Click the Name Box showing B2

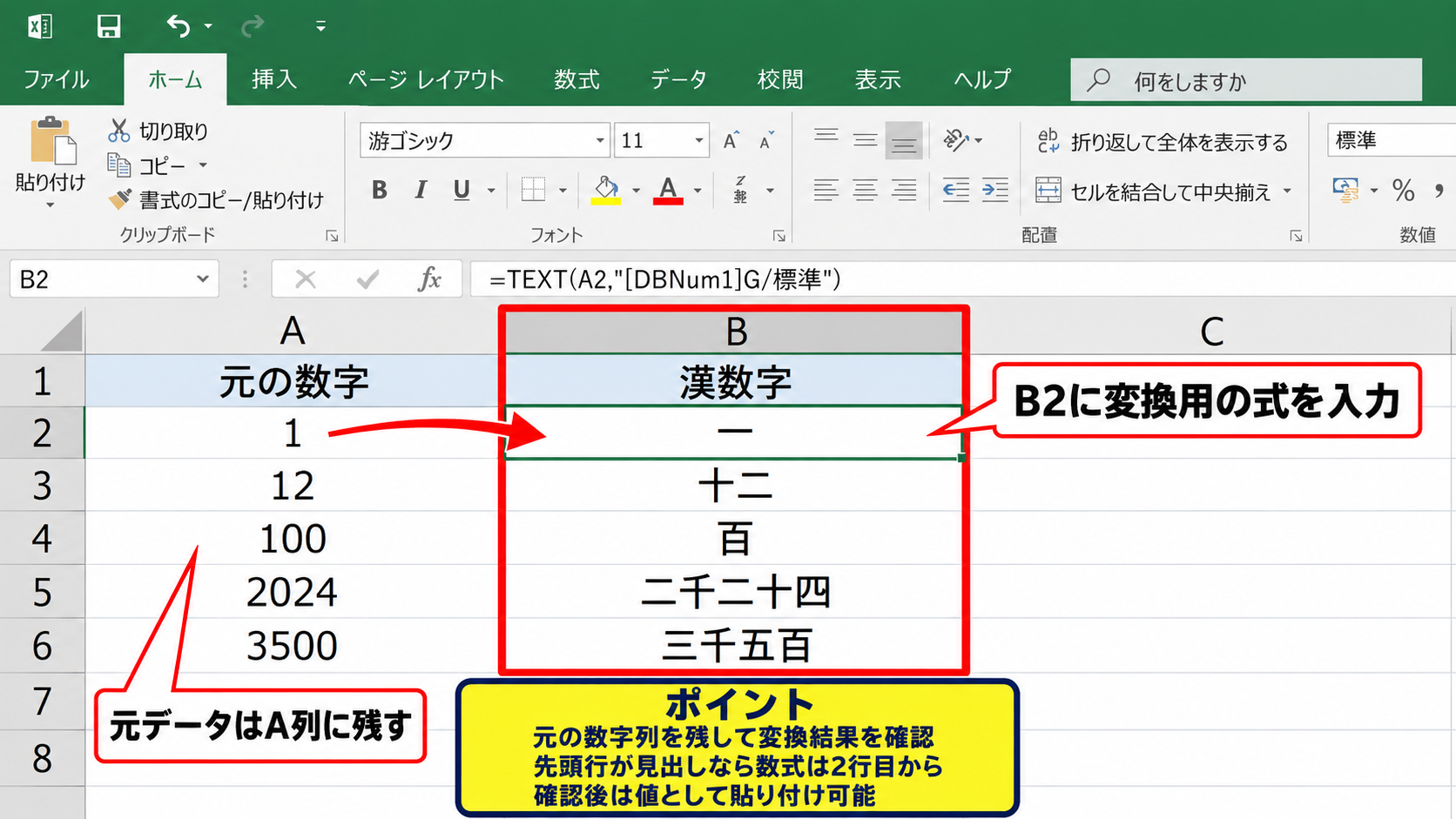click(114, 279)
